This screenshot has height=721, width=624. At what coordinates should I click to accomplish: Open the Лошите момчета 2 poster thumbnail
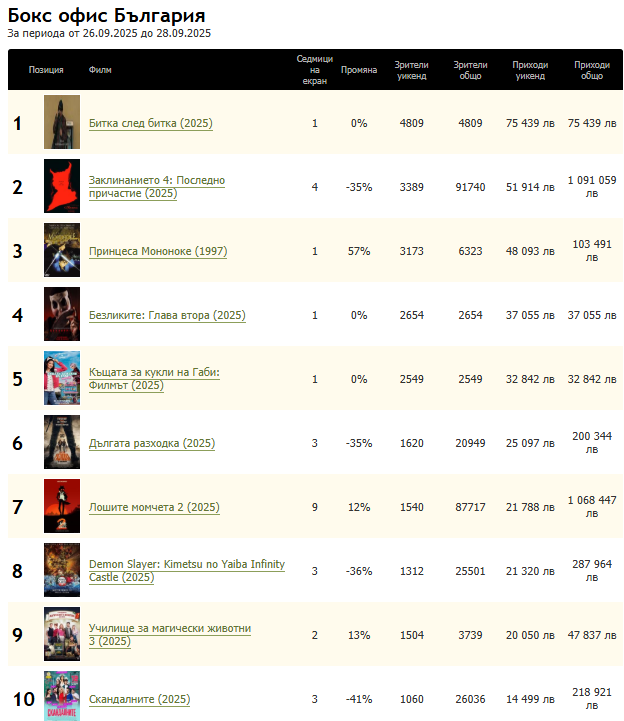62,507
